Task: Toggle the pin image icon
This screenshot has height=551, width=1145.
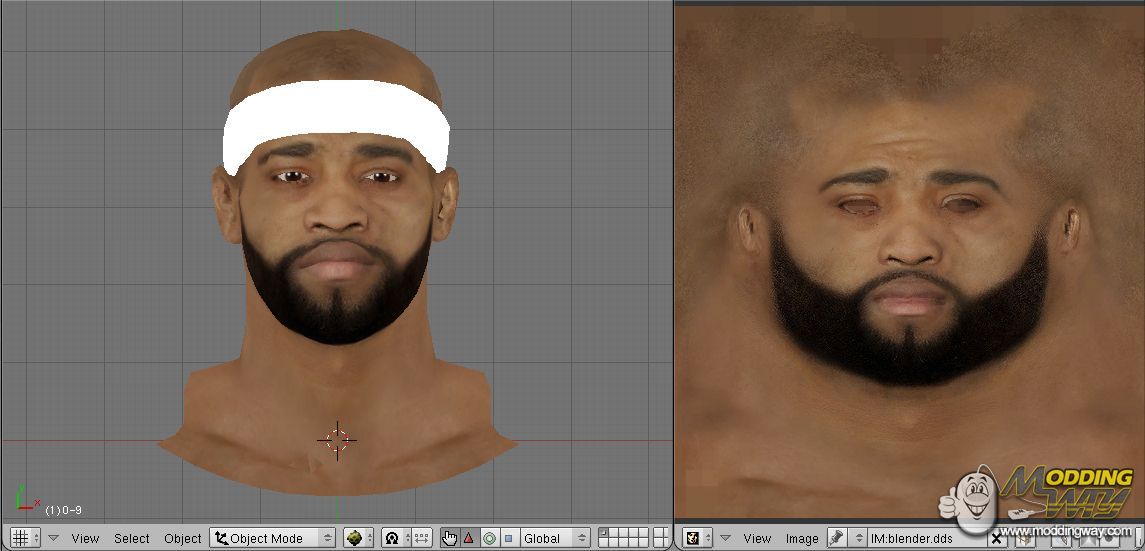Action: (x=836, y=538)
